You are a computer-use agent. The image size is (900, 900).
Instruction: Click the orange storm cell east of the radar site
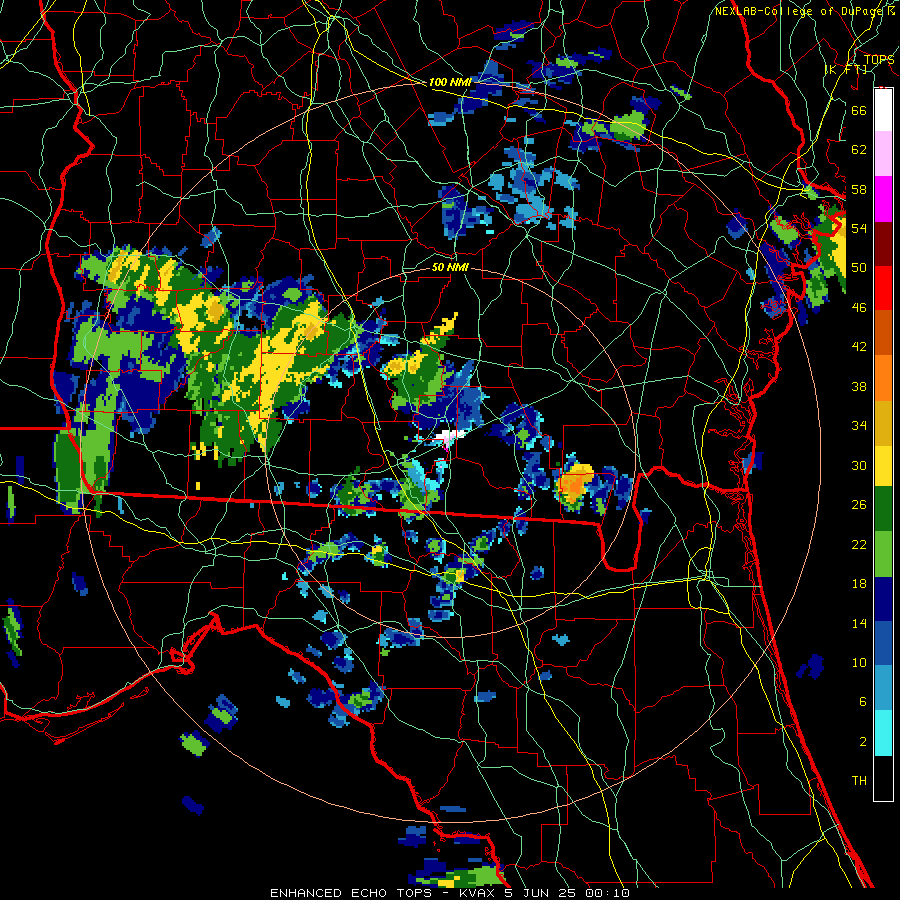tap(575, 482)
